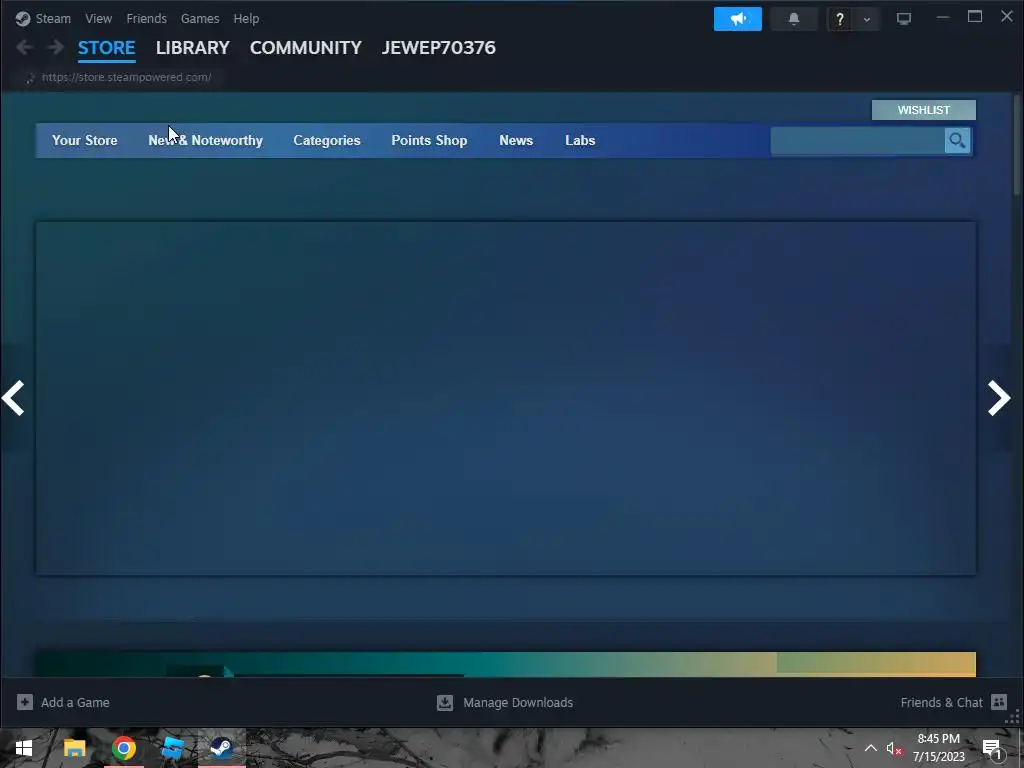
Task: Switch to Big Picture mode monitor icon
Action: coord(903,19)
